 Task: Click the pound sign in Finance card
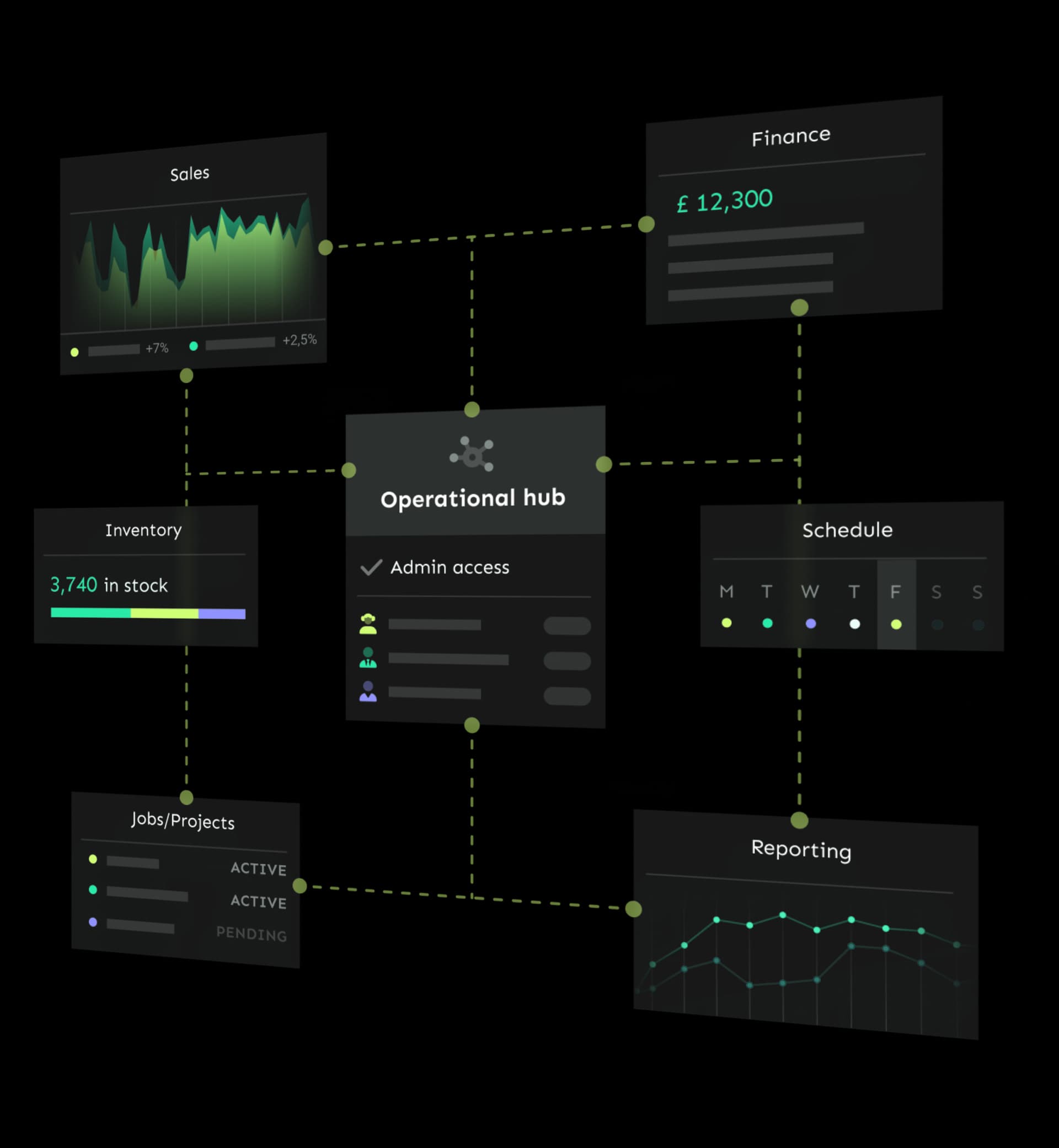coord(682,205)
